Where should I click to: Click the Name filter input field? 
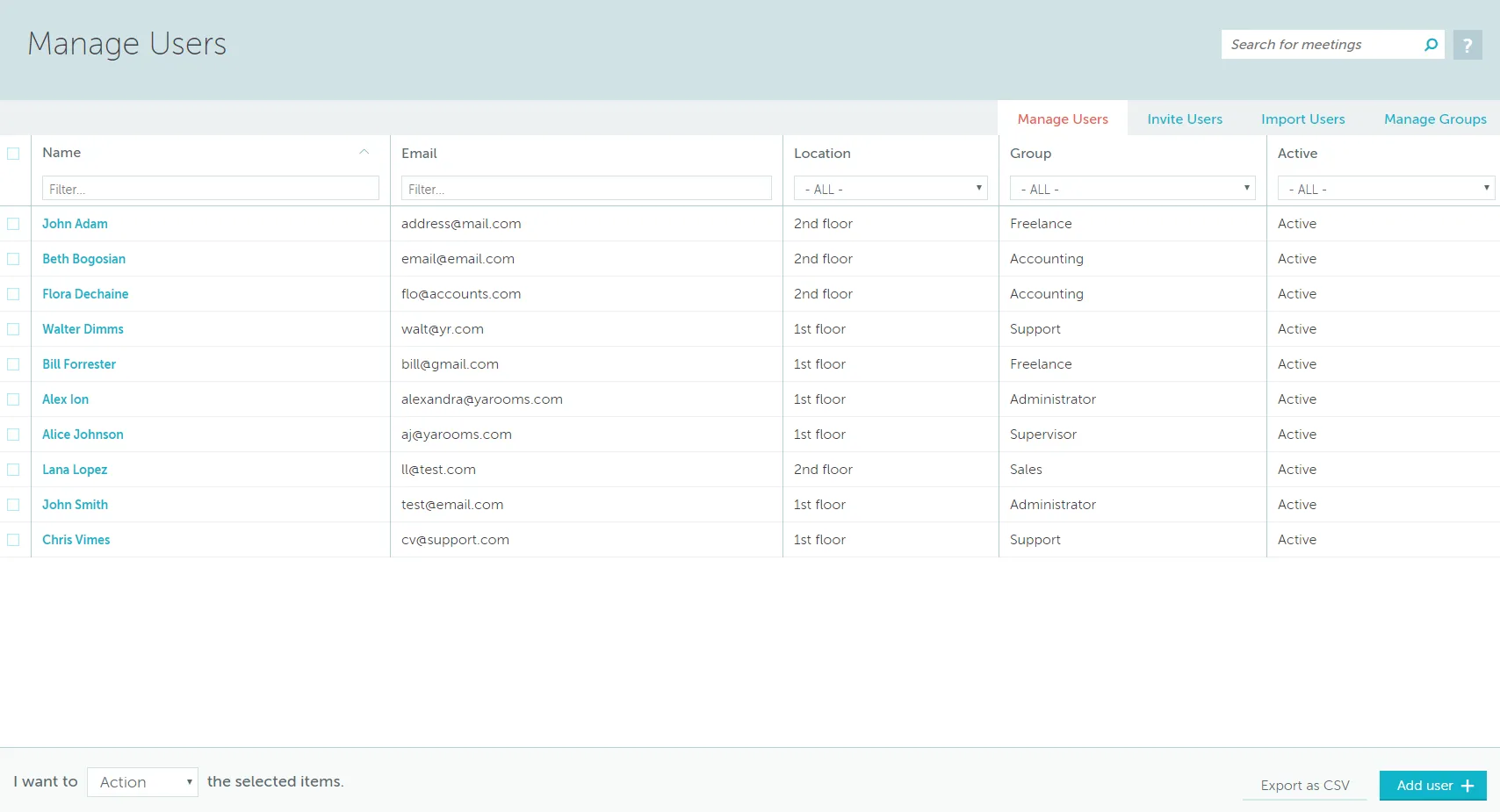[210, 188]
